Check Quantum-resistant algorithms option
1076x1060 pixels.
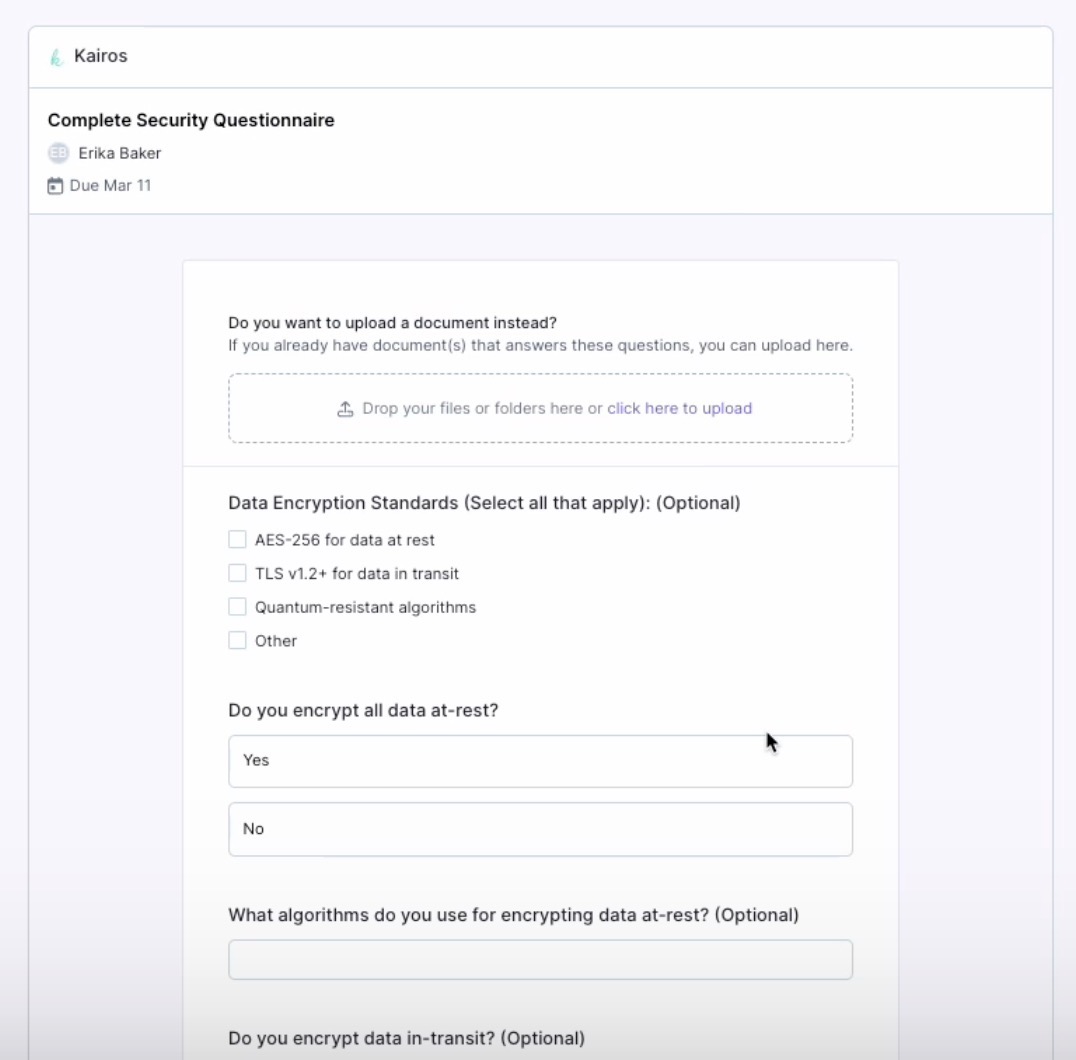point(237,606)
